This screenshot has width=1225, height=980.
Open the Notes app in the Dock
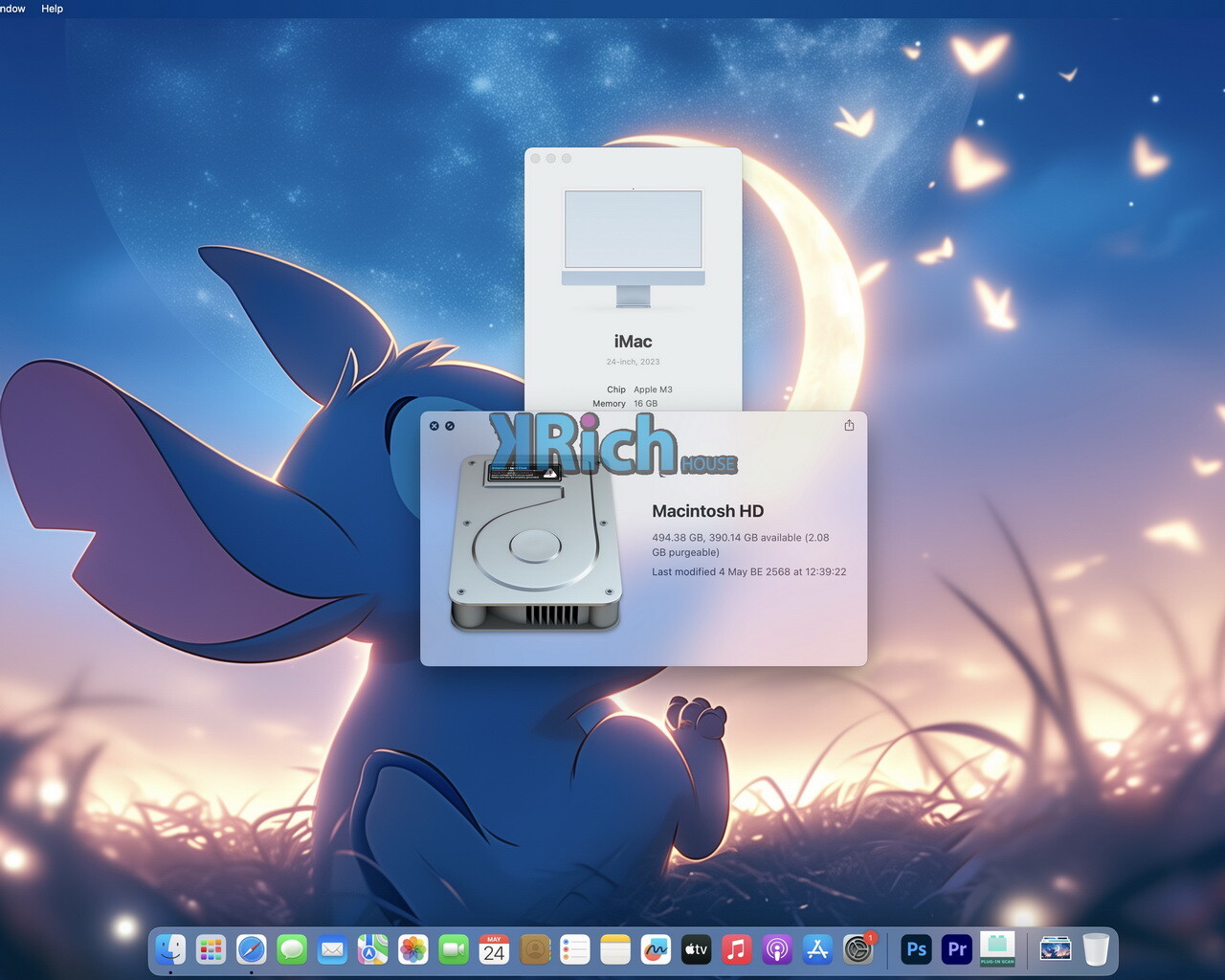(x=615, y=949)
